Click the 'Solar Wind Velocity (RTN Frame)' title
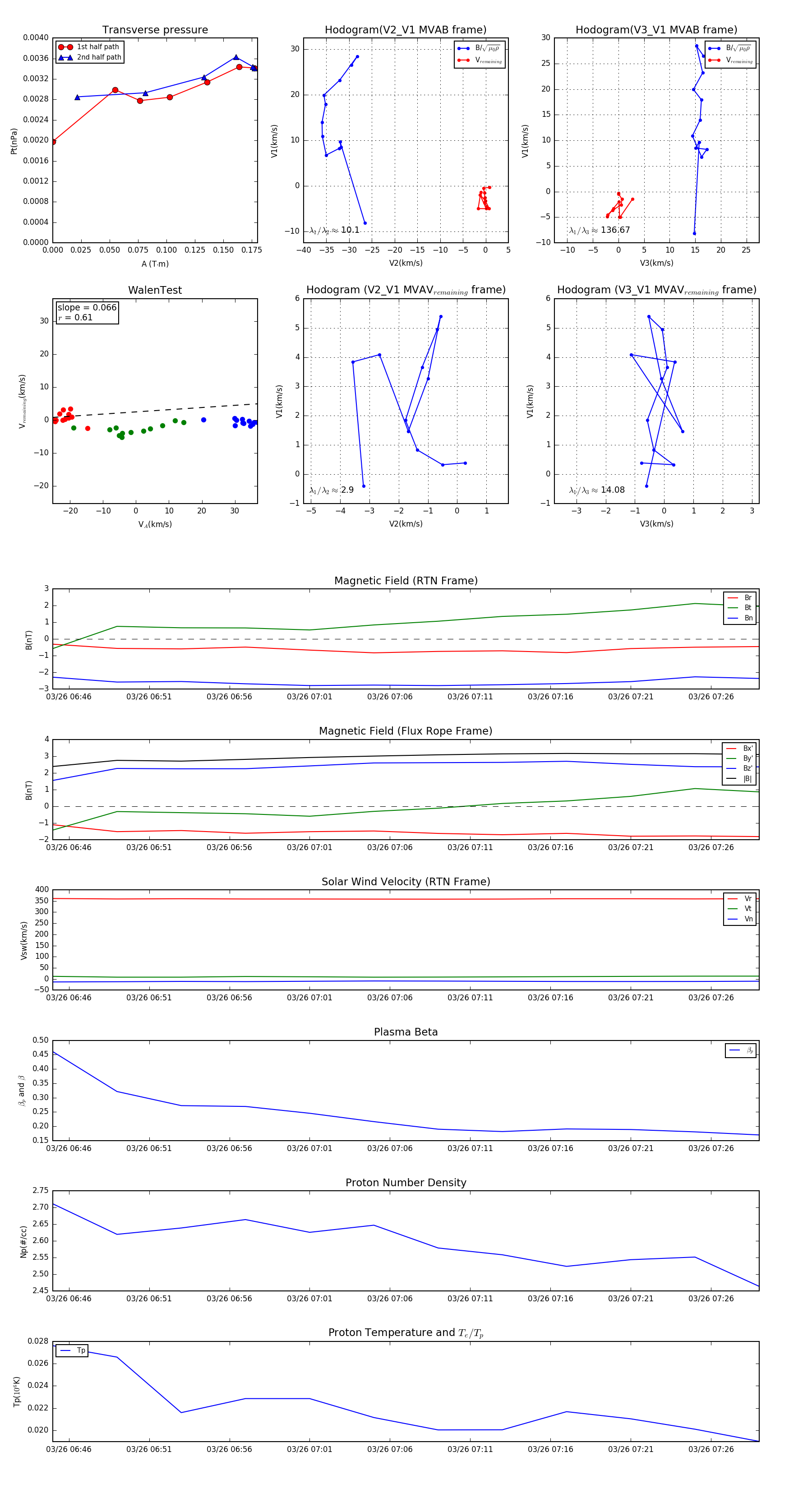Image resolution: width=812 pixels, height=1489 pixels. tap(406, 882)
